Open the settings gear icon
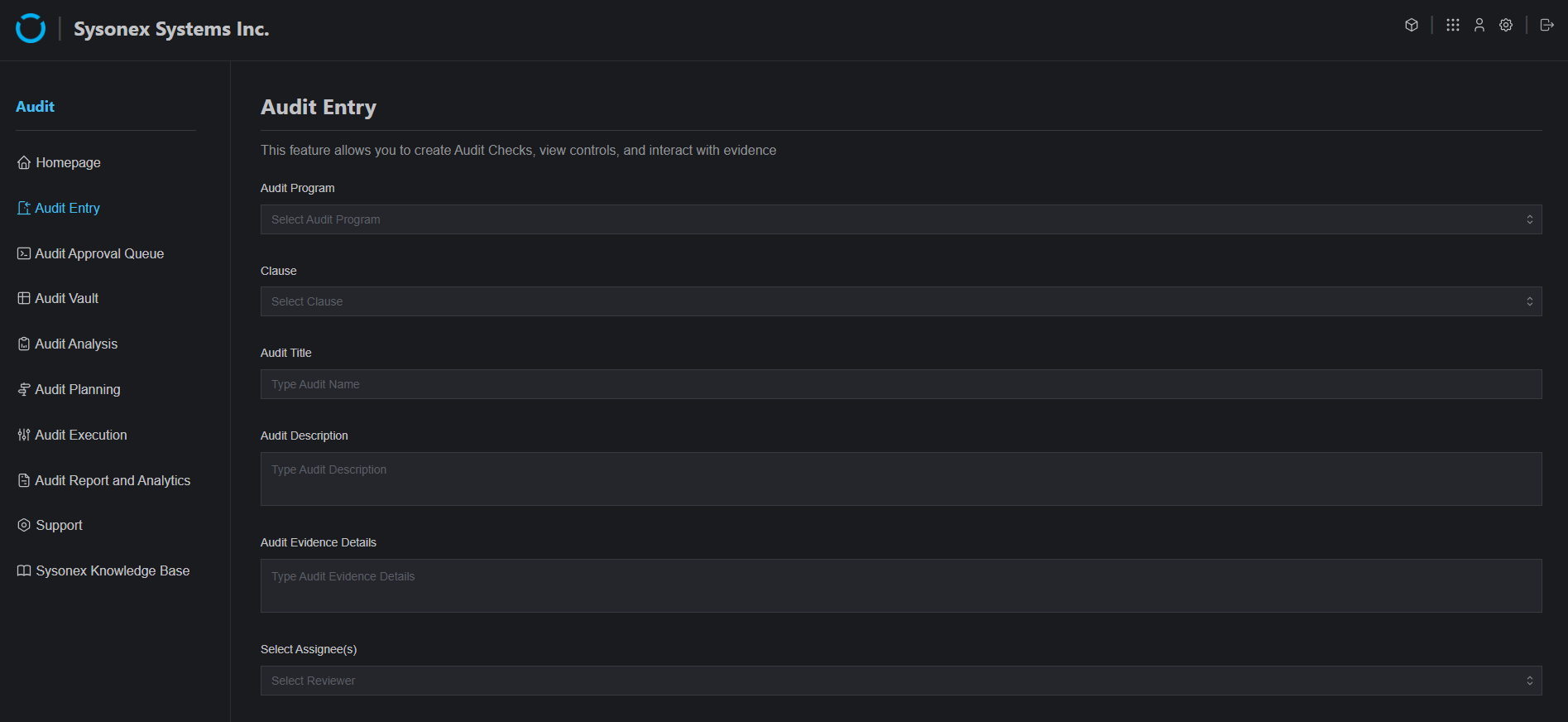The height and width of the screenshot is (722, 1568). click(1506, 25)
